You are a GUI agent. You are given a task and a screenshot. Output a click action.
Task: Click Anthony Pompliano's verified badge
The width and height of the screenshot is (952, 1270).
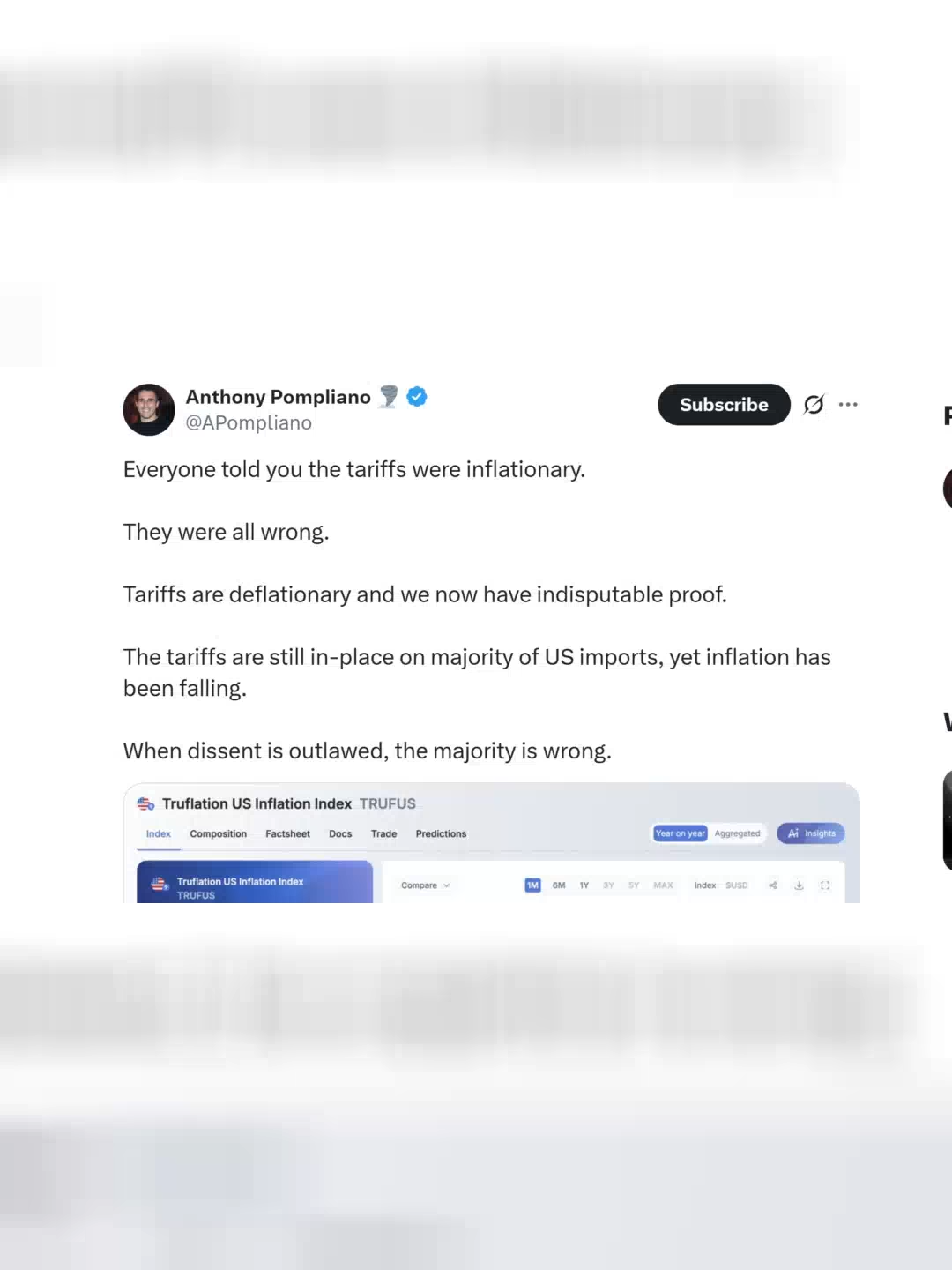tap(415, 397)
